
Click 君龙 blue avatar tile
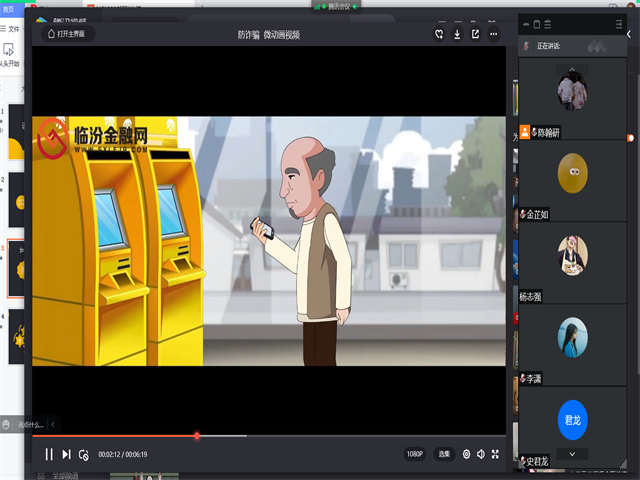pyautogui.click(x=572, y=420)
